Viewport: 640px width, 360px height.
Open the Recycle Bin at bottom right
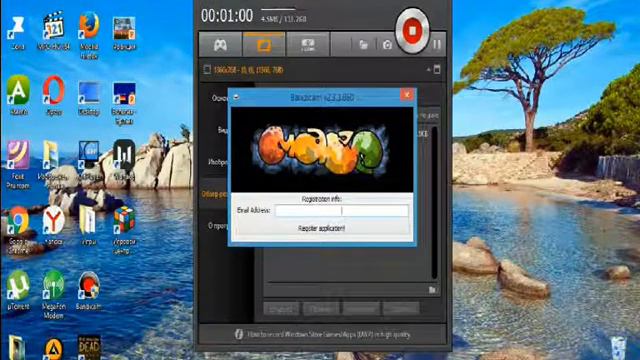coord(618,348)
